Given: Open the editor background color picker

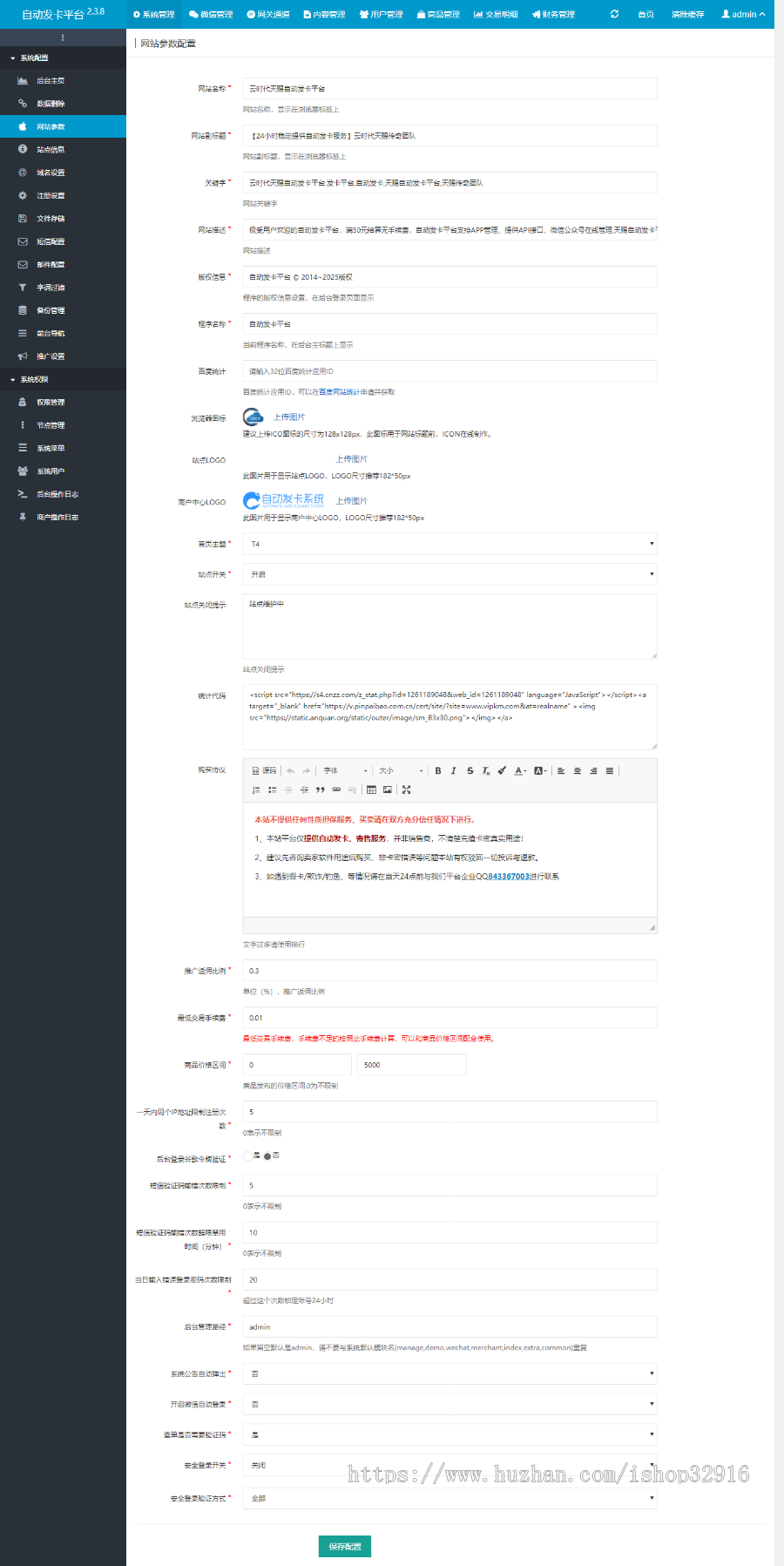Looking at the screenshot, I should [540, 770].
